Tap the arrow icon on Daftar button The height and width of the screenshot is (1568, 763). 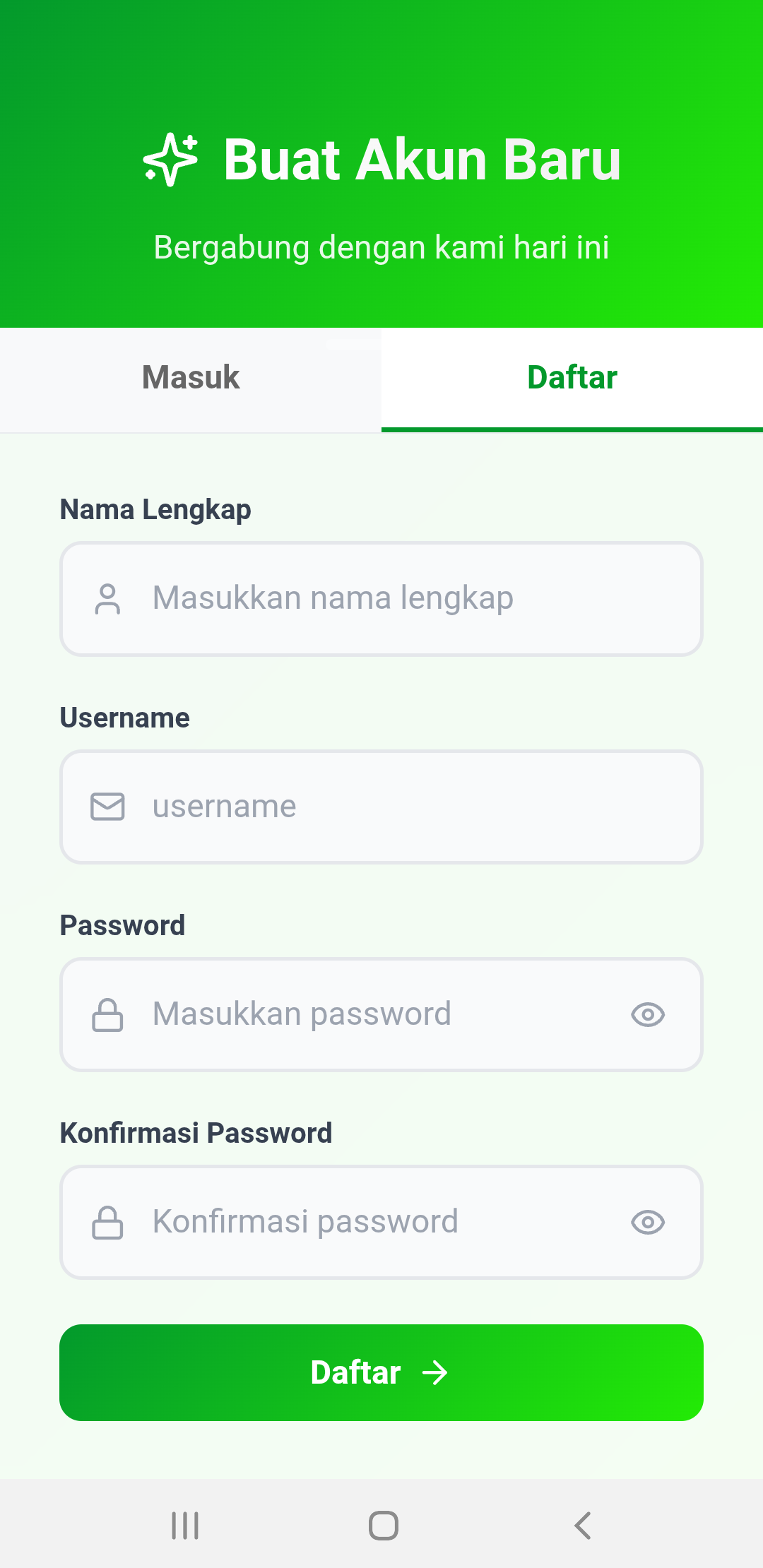(434, 1373)
